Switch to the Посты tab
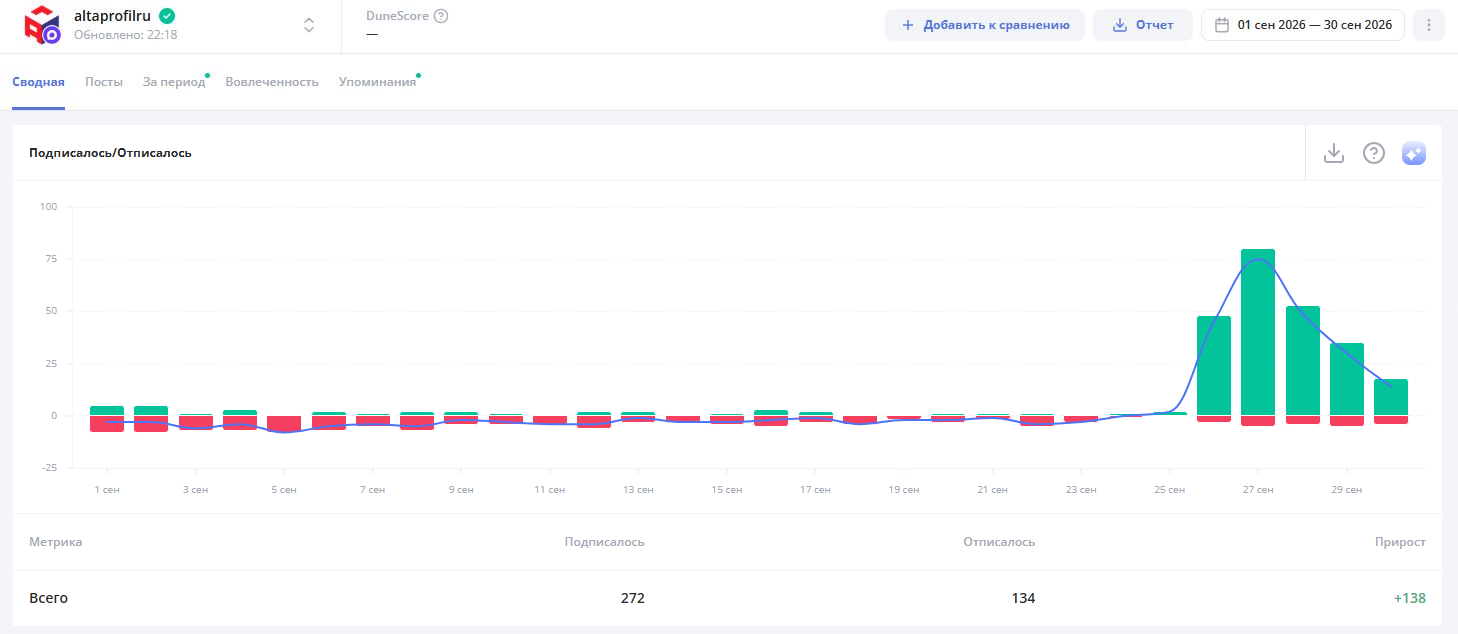 tap(104, 82)
